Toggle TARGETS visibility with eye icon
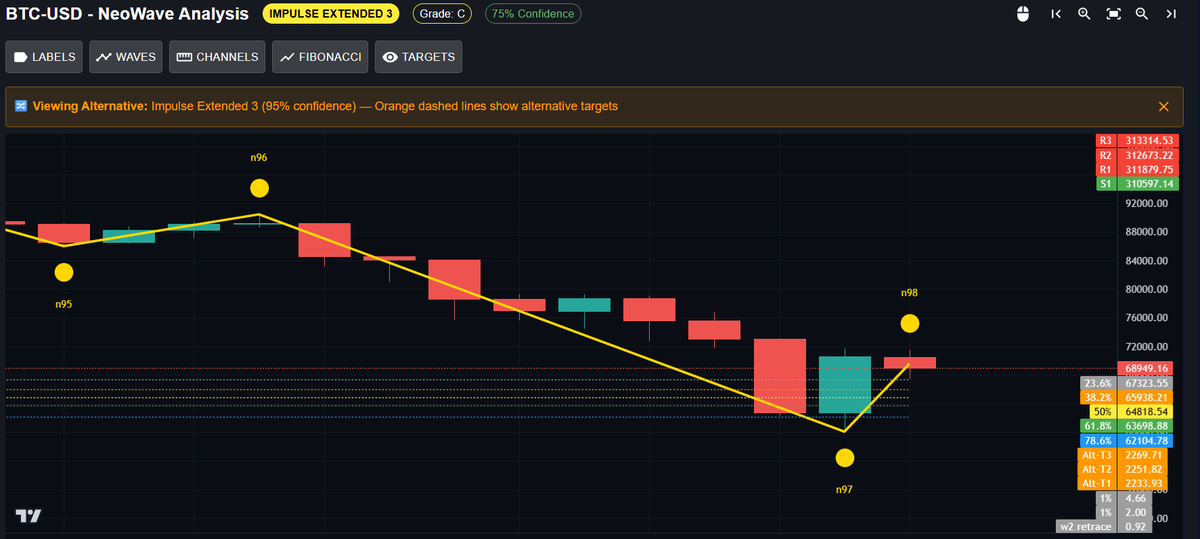The width and height of the screenshot is (1200, 539). tap(418, 57)
